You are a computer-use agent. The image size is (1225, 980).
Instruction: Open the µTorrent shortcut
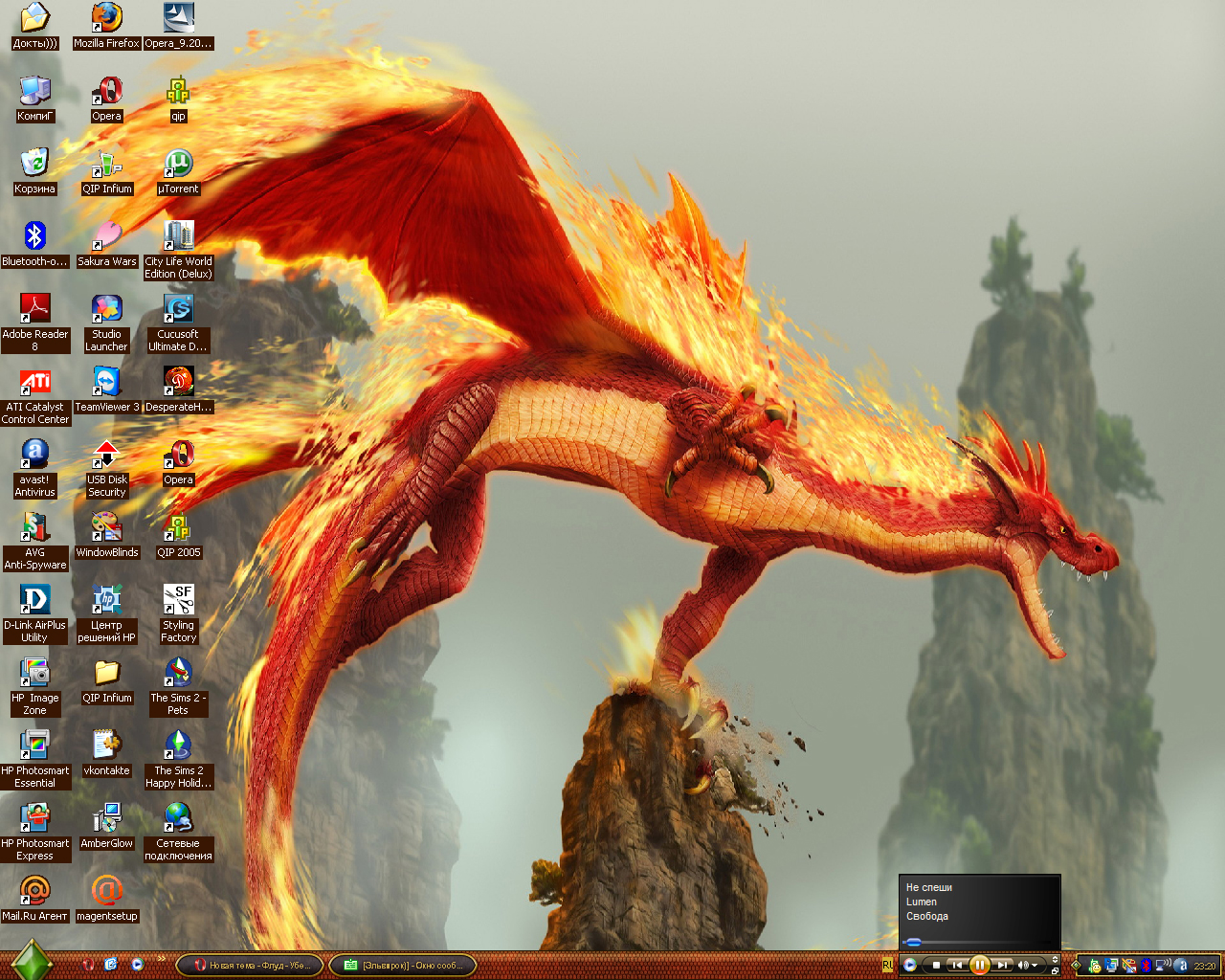[x=178, y=172]
